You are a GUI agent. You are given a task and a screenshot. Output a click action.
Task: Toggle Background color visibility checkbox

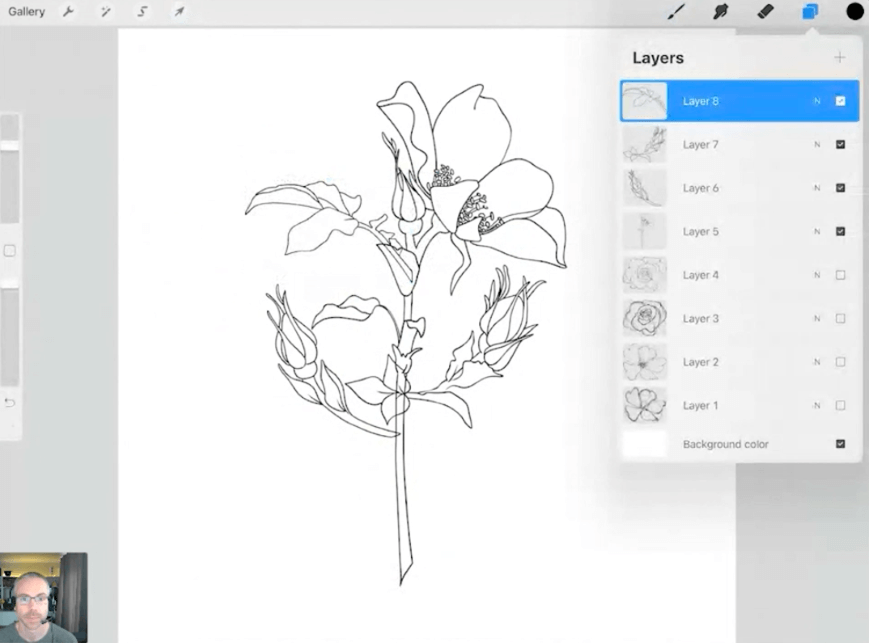(x=840, y=443)
